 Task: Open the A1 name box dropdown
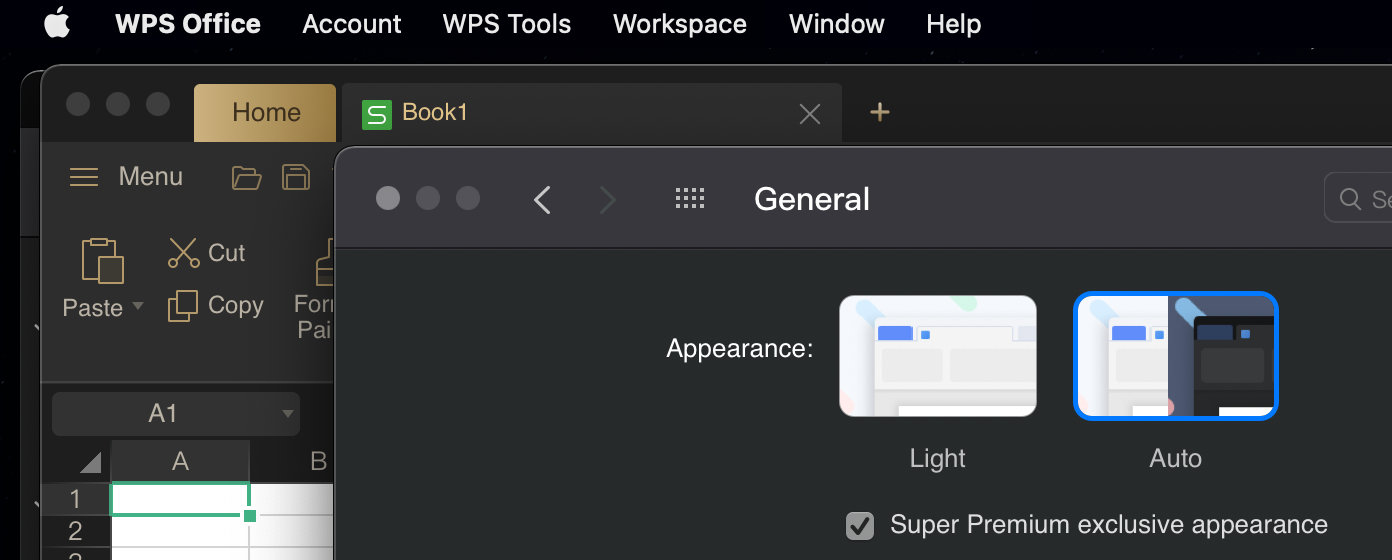tap(288, 414)
